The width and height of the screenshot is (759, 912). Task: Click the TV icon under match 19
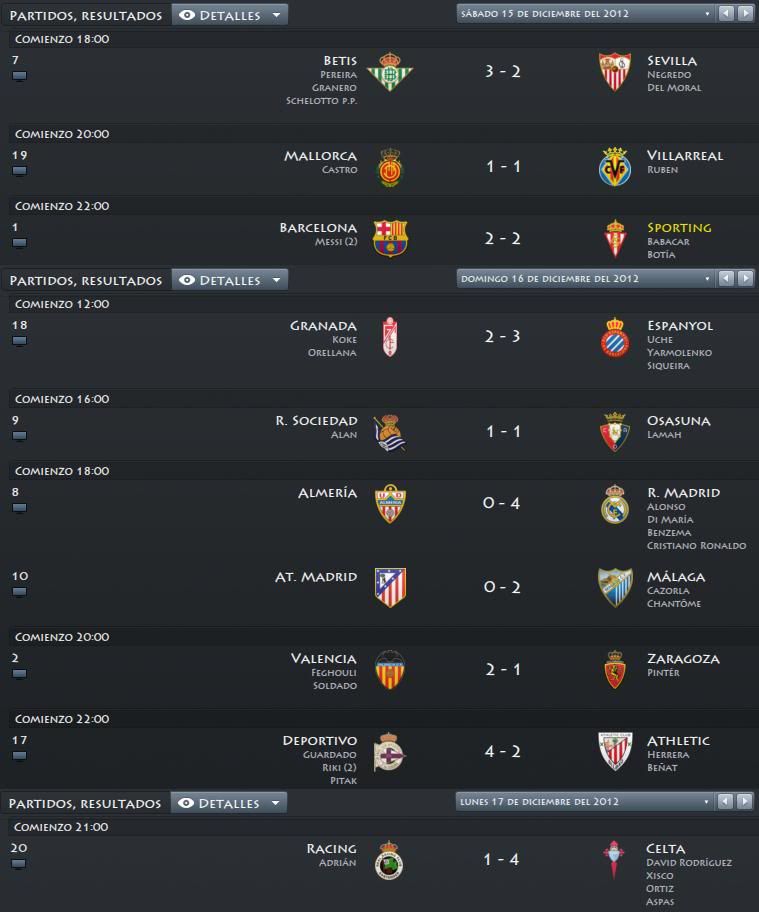(19, 171)
